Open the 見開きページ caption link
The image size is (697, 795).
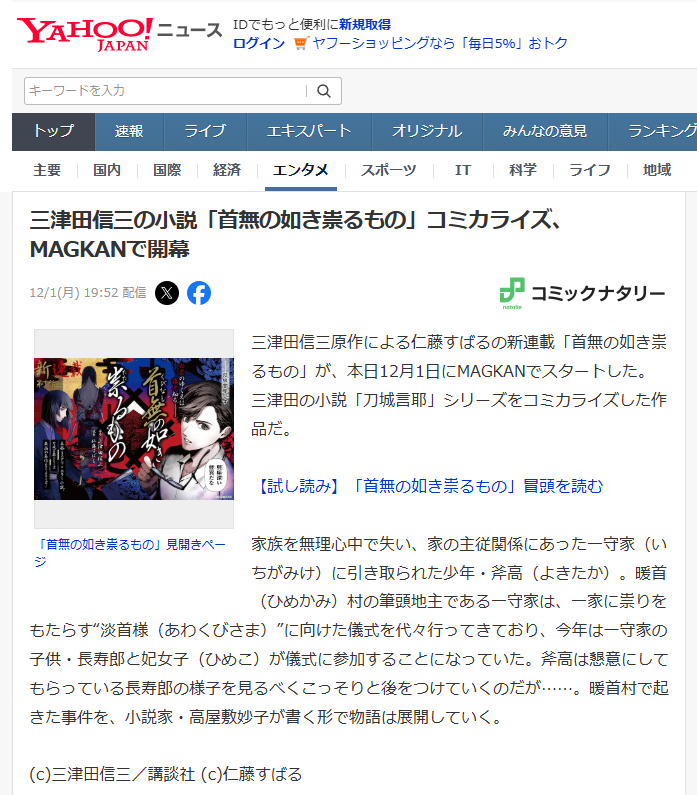[130, 553]
